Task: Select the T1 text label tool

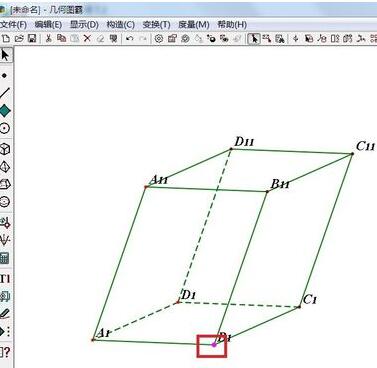Action: (x=5, y=278)
